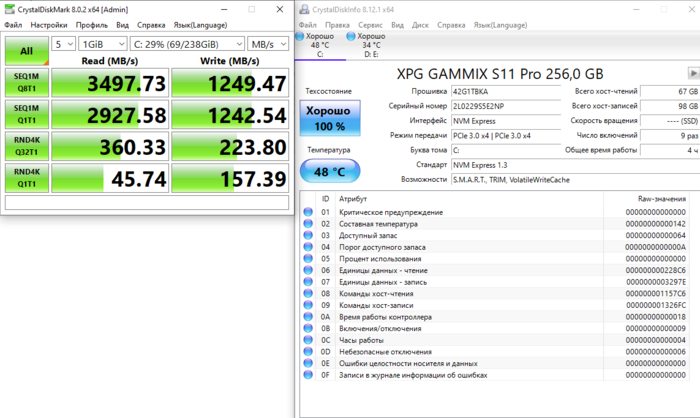
Task: Open CrystalDiskInfo Диск menu
Action: [420, 25]
